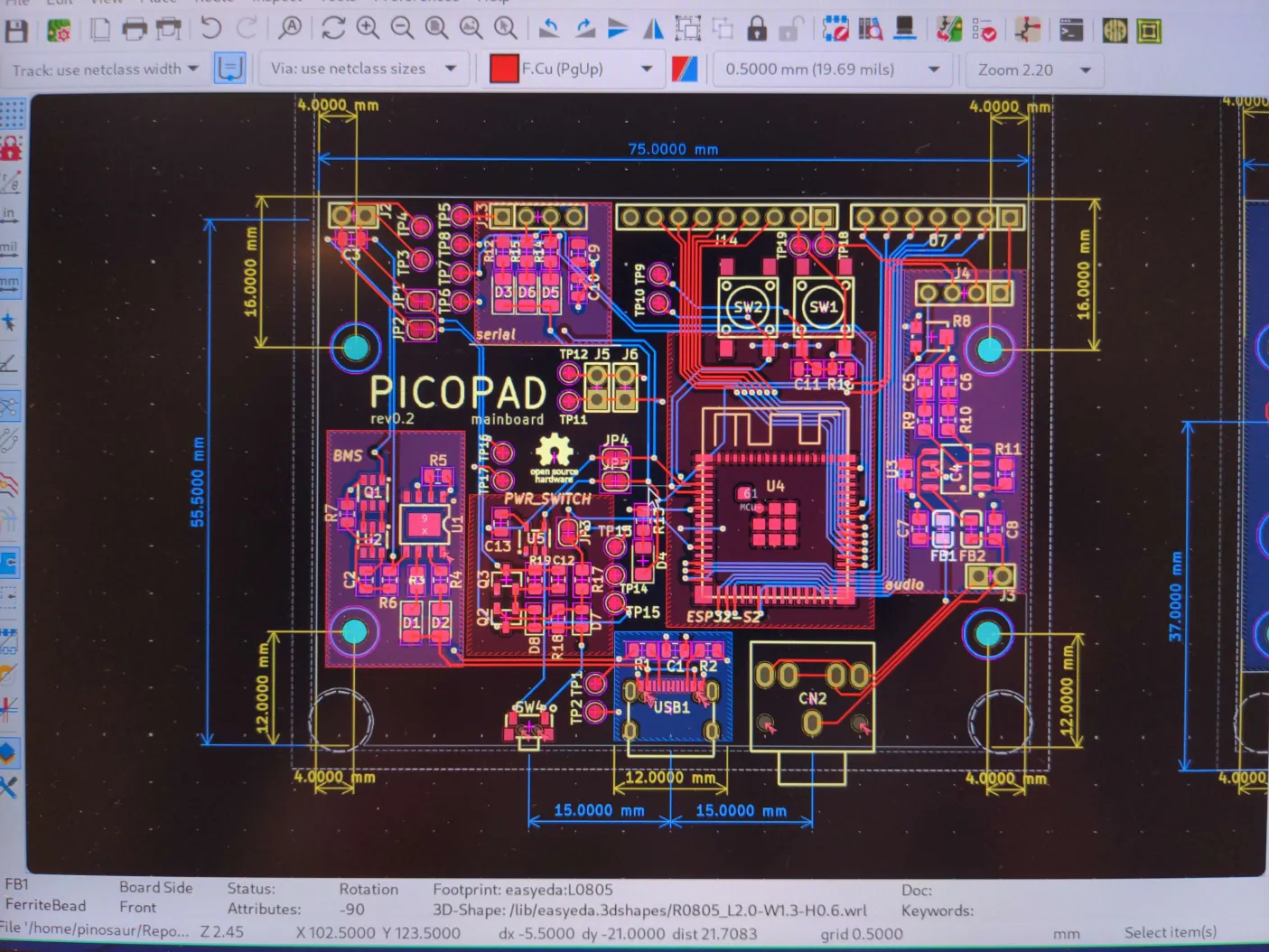Viewport: 1269px width, 952px height.
Task: Lock the selected items with the padlock
Action: pyautogui.click(x=757, y=29)
